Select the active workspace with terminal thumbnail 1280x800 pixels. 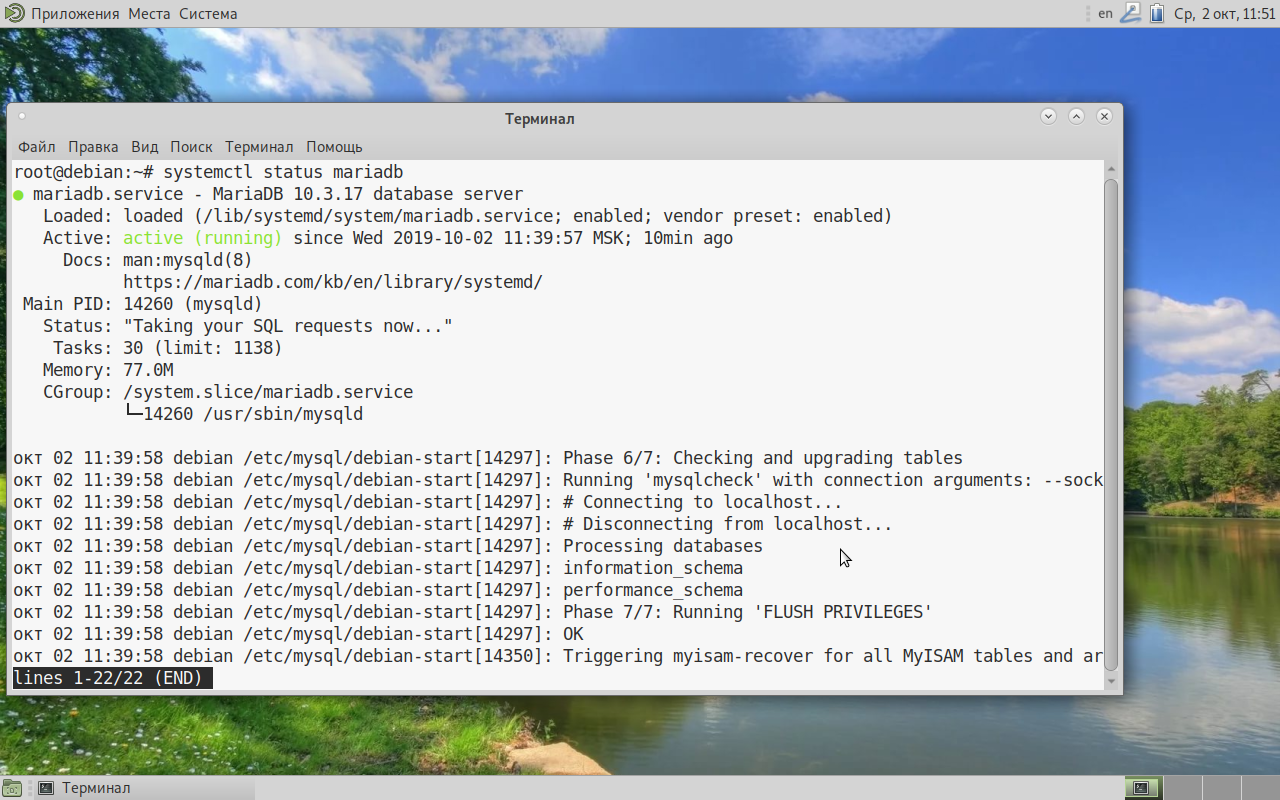(x=1142, y=788)
